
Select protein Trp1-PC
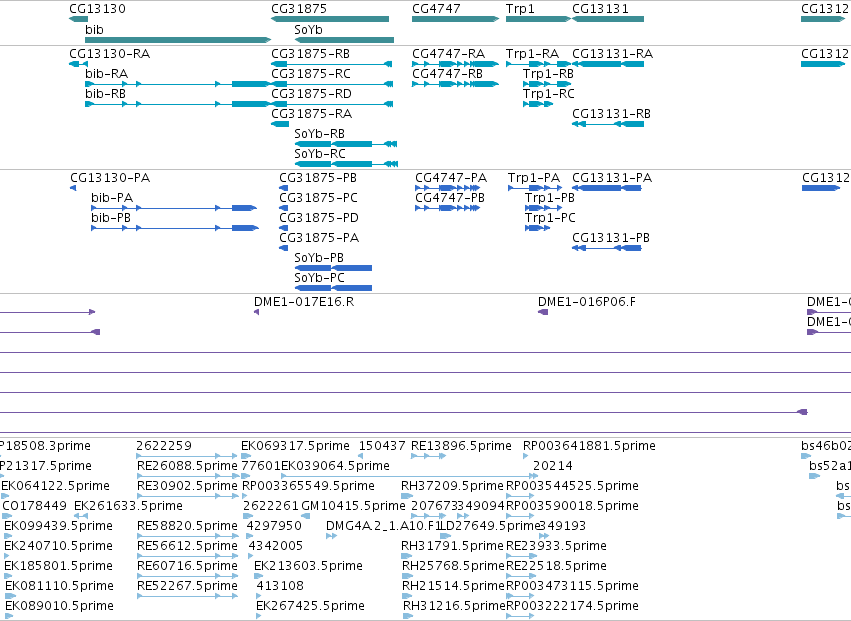pyautogui.click(x=550, y=218)
